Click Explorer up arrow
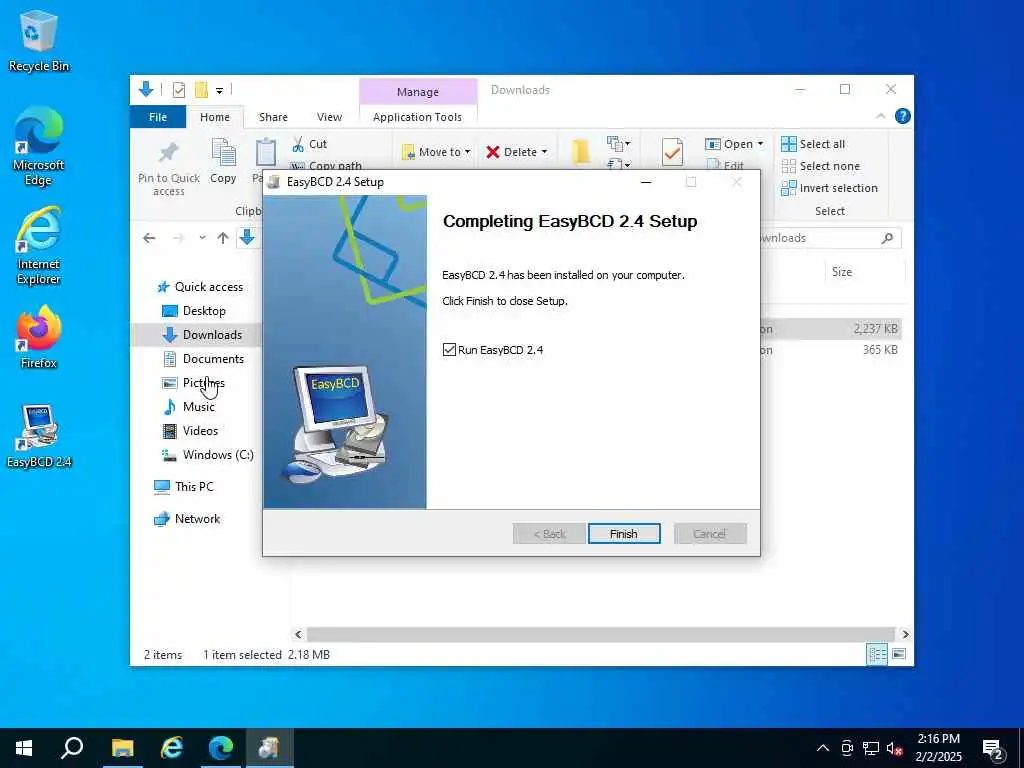 (223, 238)
